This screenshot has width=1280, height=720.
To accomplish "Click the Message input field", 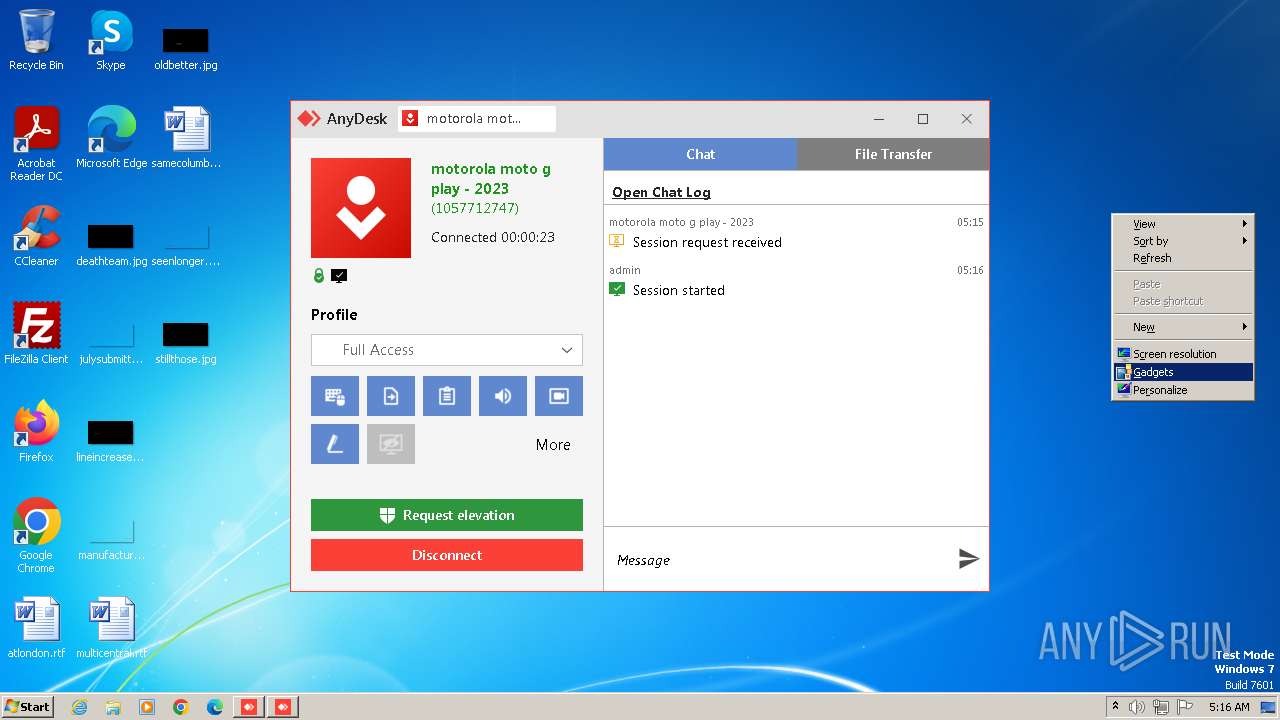I will tap(780, 560).
